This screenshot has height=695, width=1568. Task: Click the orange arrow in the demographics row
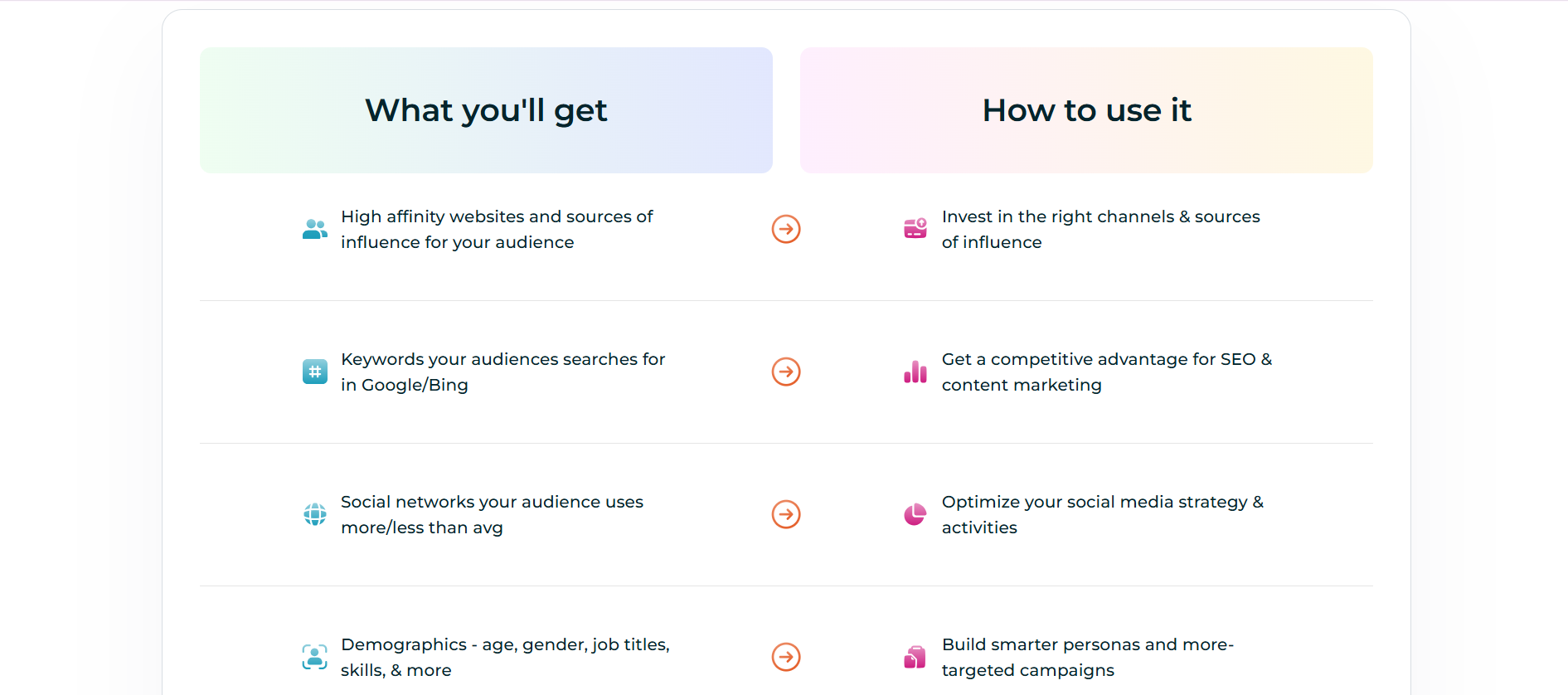tap(785, 657)
